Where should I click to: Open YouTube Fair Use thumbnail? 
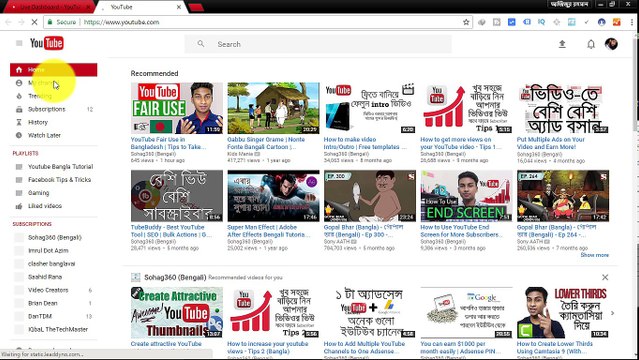coord(177,108)
